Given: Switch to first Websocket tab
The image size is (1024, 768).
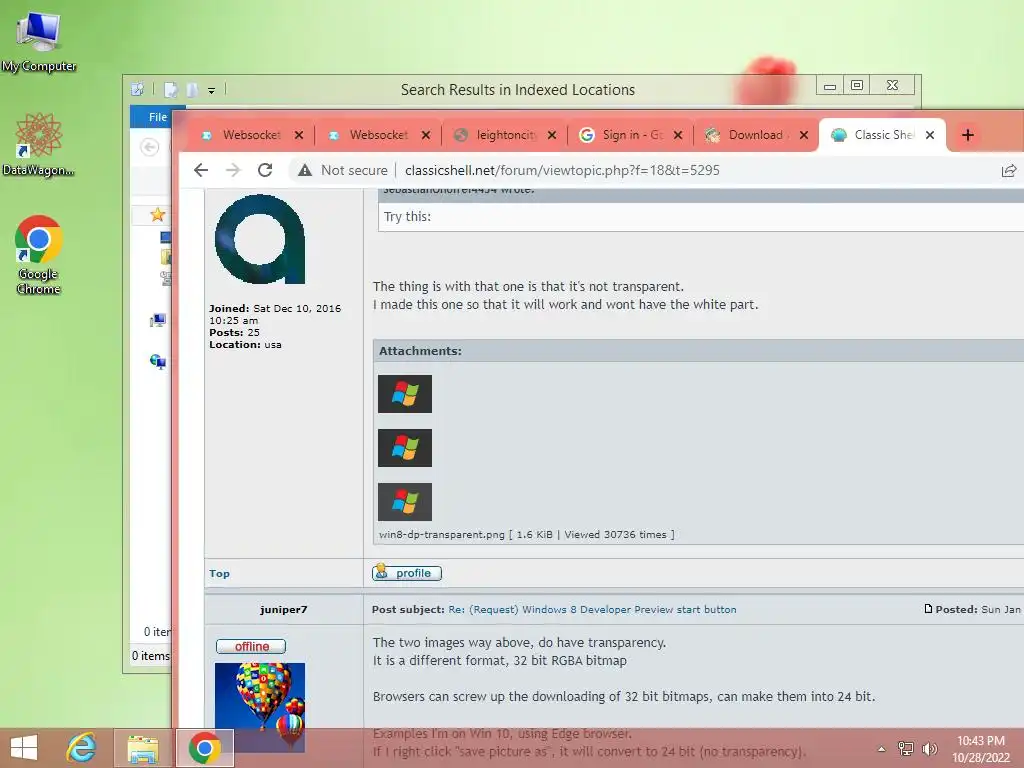Looking at the screenshot, I should 250,135.
